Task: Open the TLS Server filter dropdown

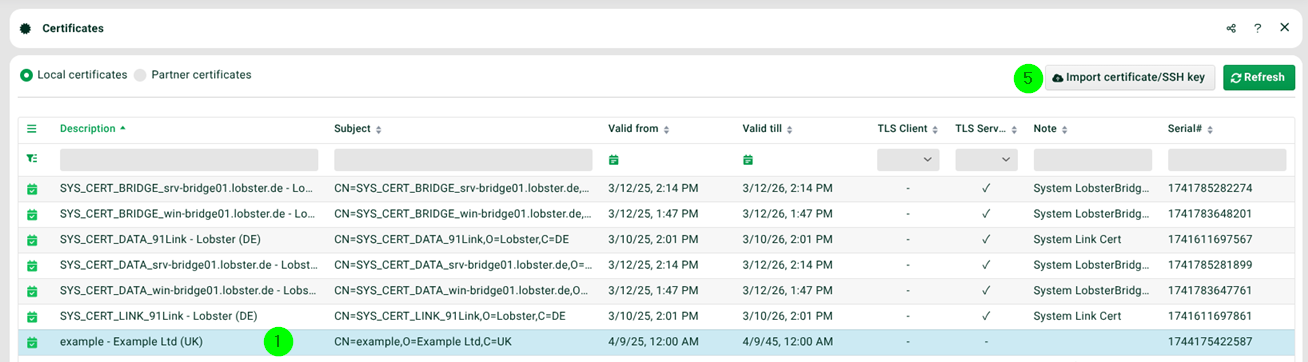Action: point(986,160)
